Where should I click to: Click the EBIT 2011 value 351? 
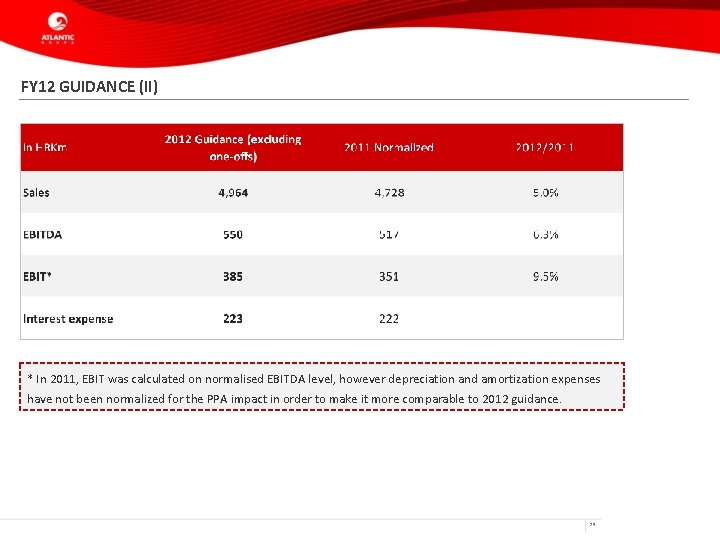pos(389,276)
